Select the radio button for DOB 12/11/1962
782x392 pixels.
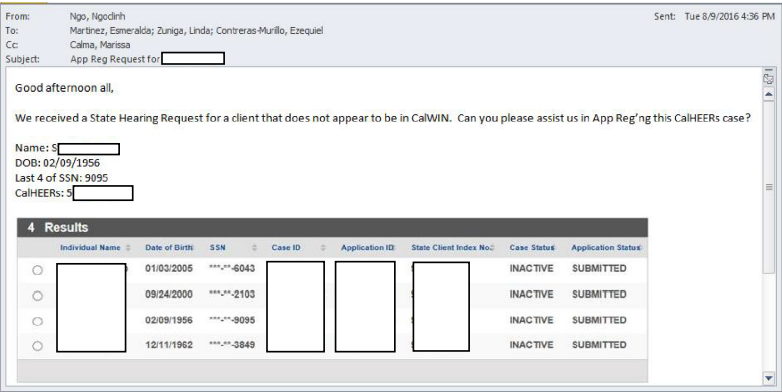[37, 346]
